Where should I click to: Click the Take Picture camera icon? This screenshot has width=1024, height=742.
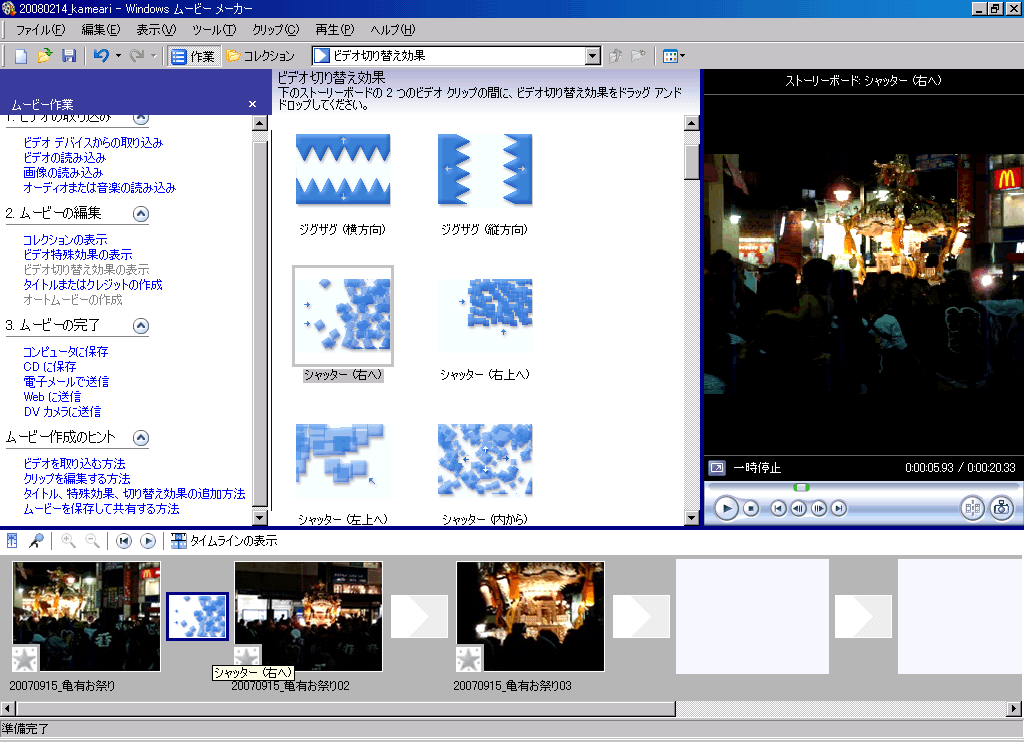(1001, 508)
